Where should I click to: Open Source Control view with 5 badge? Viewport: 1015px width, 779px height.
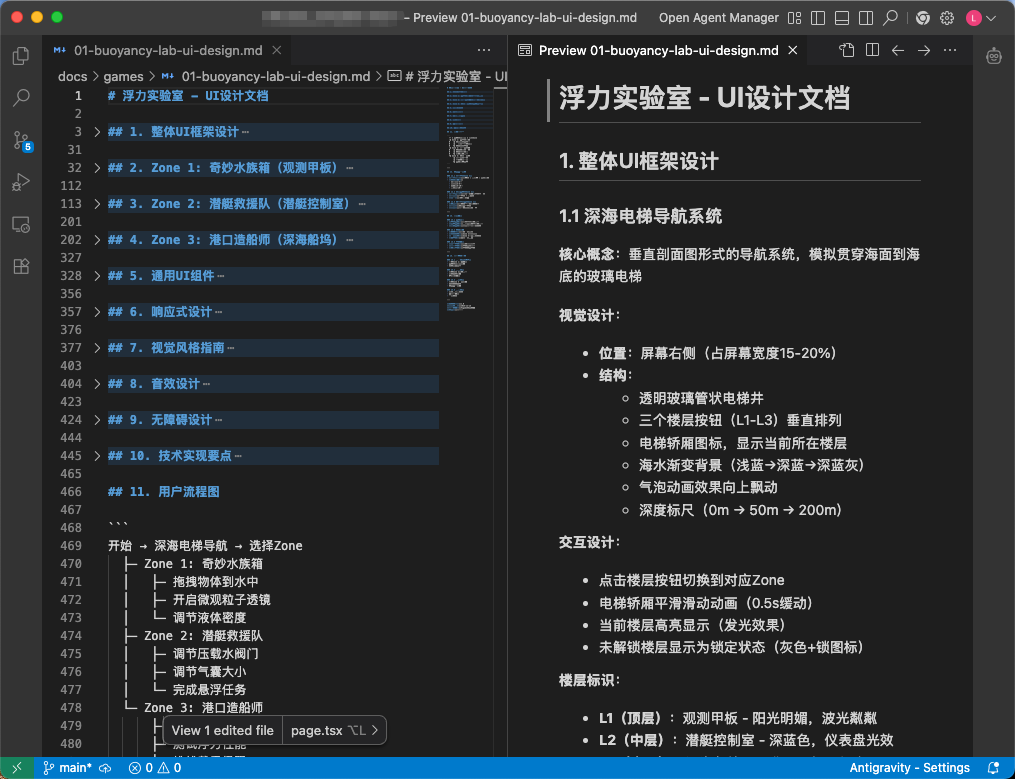pos(21,141)
